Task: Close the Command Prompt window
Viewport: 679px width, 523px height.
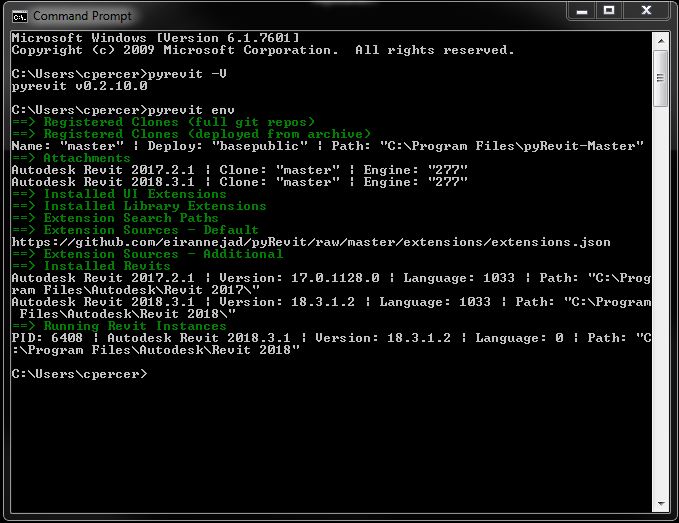Action: (x=646, y=11)
